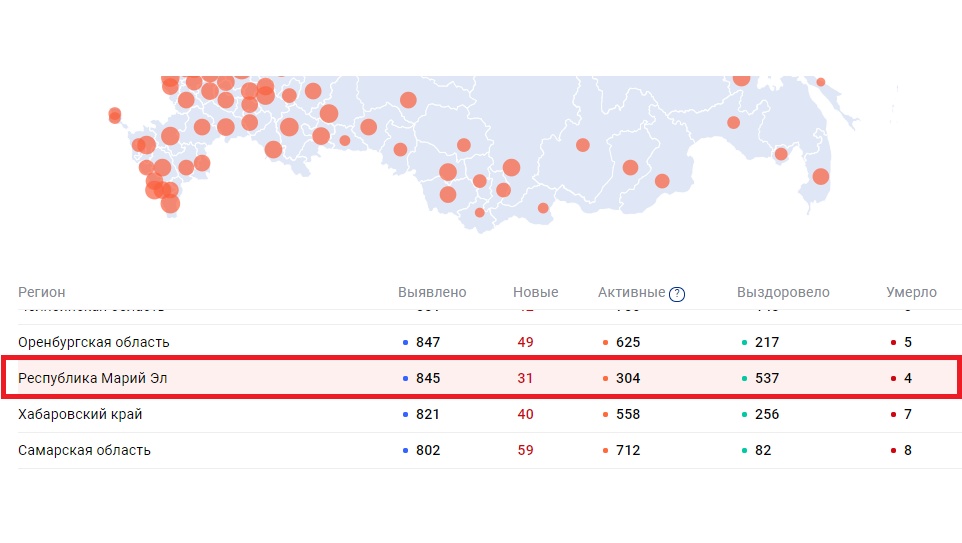Click recovered count 537 in highlighted row
This screenshot has height=543, width=962.
click(768, 378)
